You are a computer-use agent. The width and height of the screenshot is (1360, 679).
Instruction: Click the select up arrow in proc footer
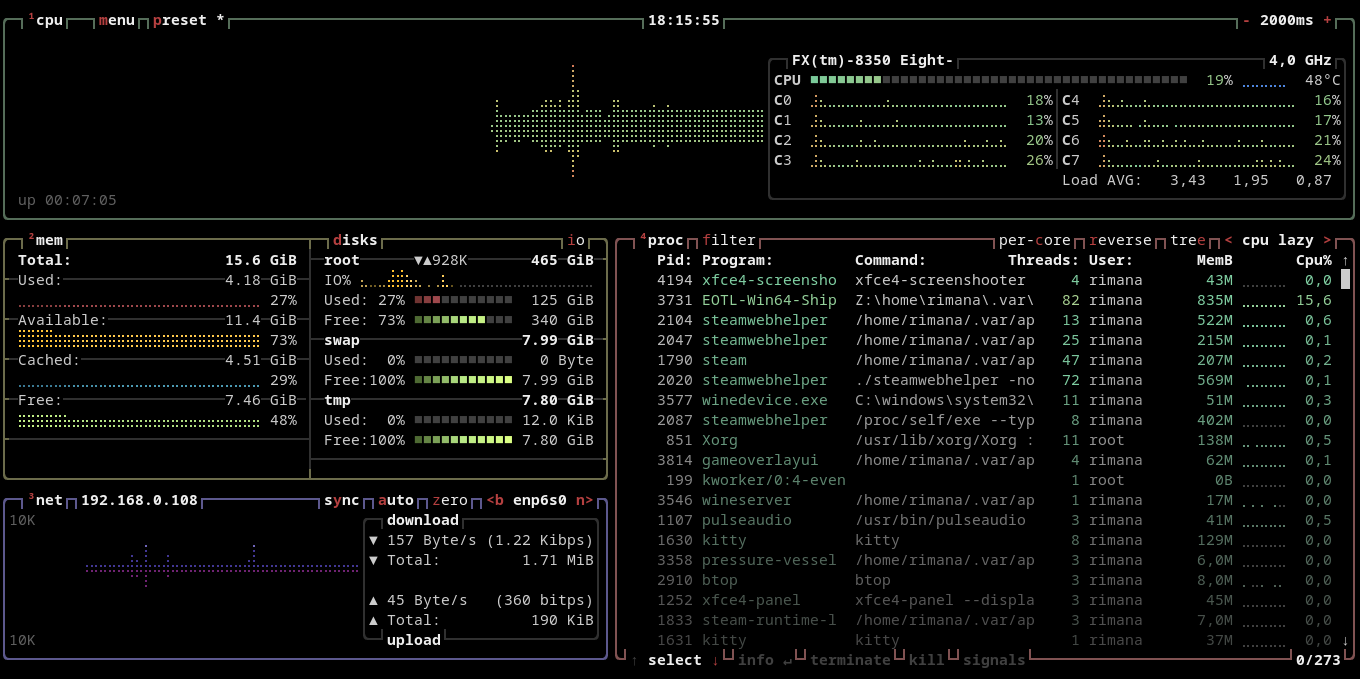(634, 660)
